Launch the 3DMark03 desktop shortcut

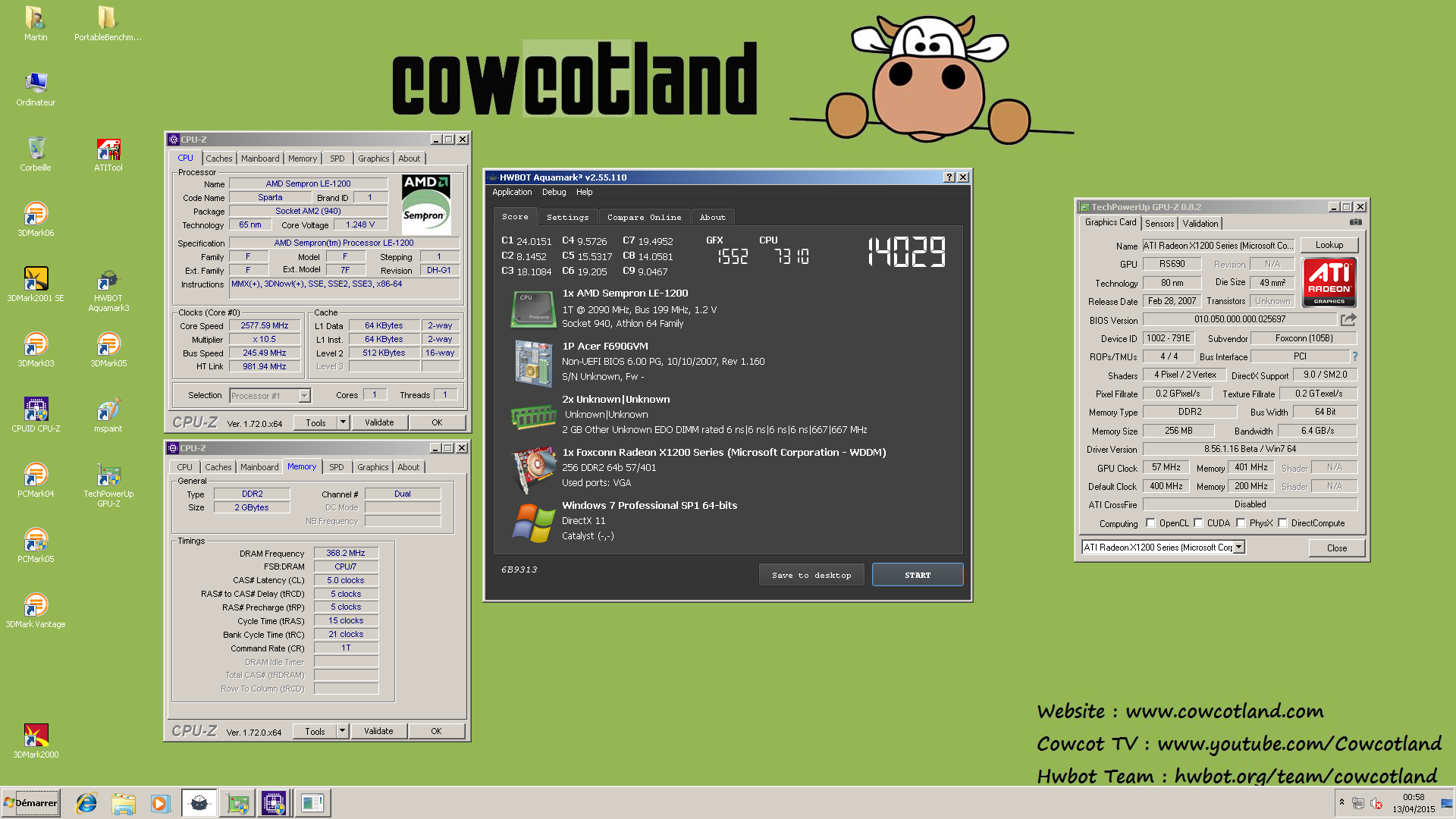[x=35, y=349]
